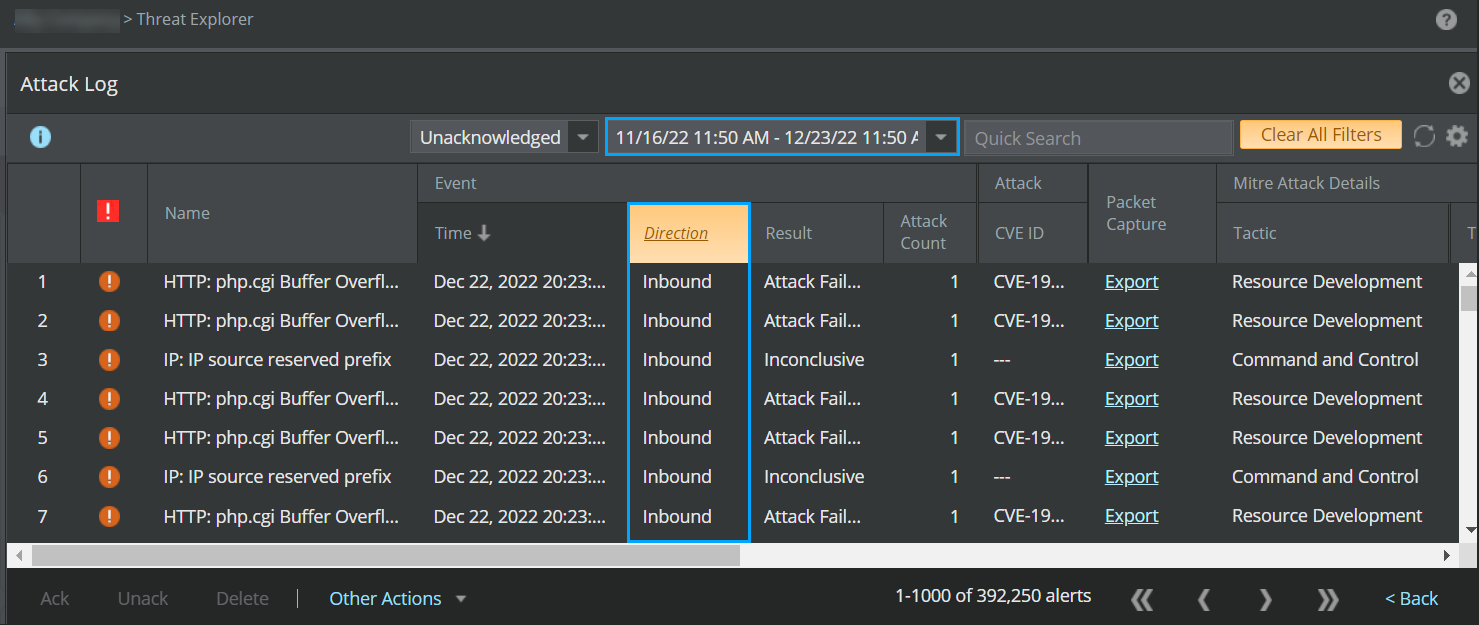Viewport: 1479px width, 625px height.
Task: Go to the last page of alerts
Action: (1328, 599)
